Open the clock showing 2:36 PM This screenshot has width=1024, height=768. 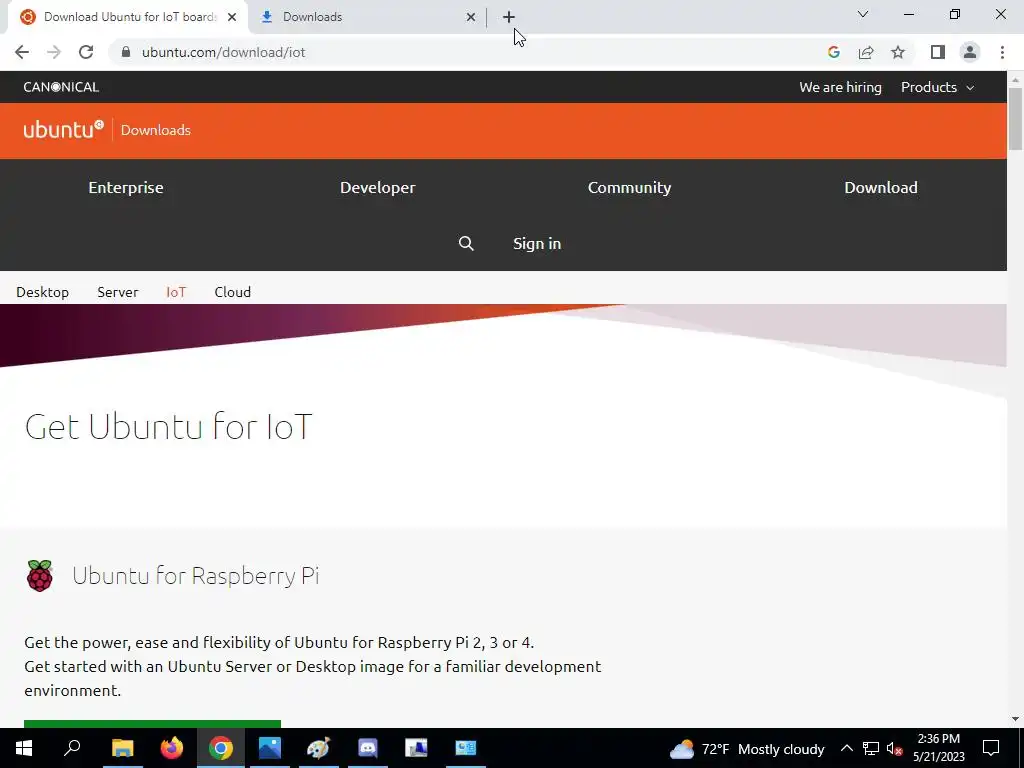[938, 748]
